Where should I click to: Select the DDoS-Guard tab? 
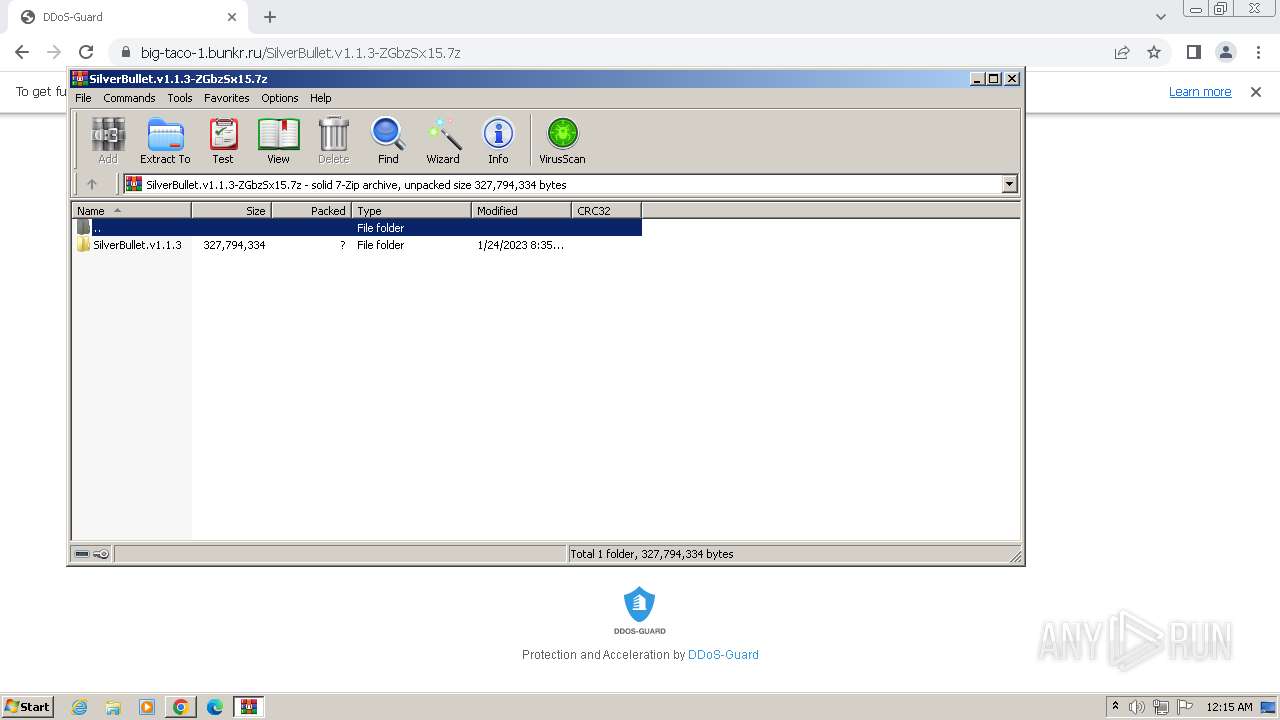[130, 17]
